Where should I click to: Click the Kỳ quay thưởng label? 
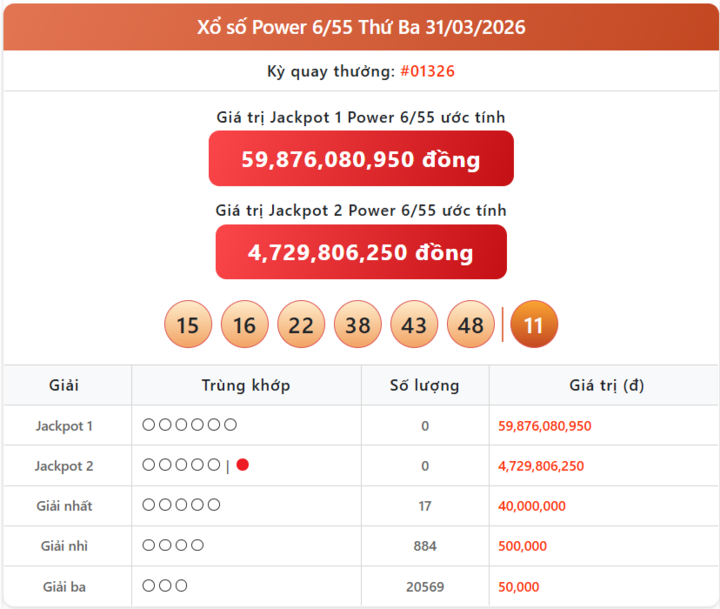click(x=331, y=71)
